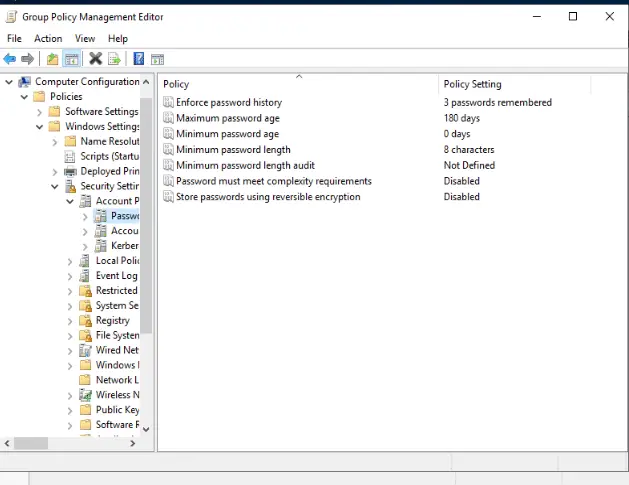629x485 pixels.
Task: Sort by the Policy Setting column header
Action: pos(515,84)
